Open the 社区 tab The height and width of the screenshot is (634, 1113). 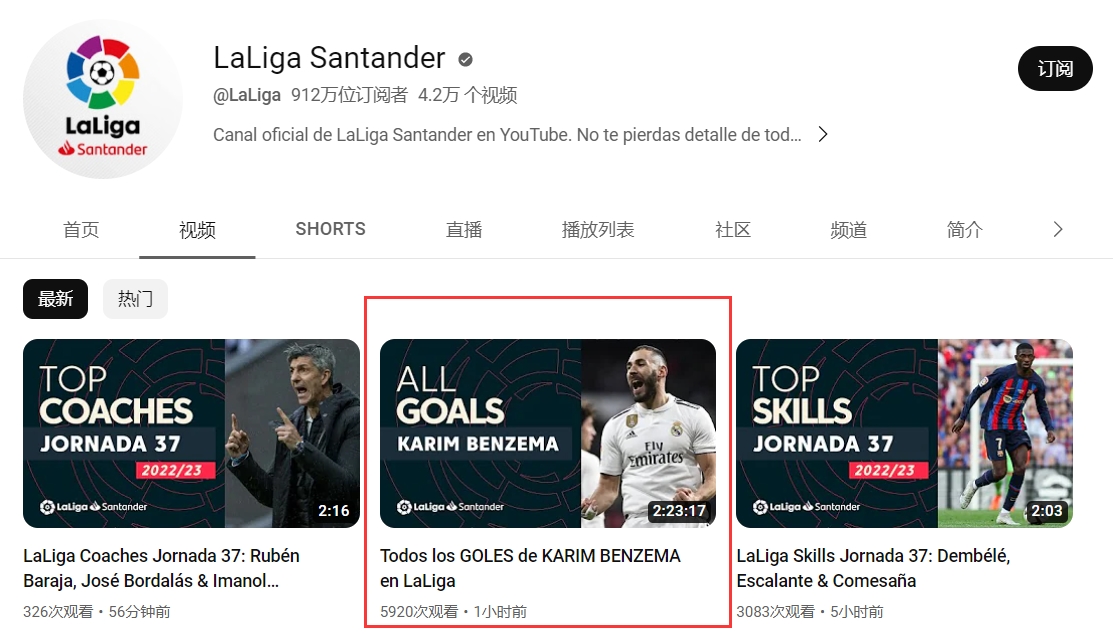coord(733,229)
